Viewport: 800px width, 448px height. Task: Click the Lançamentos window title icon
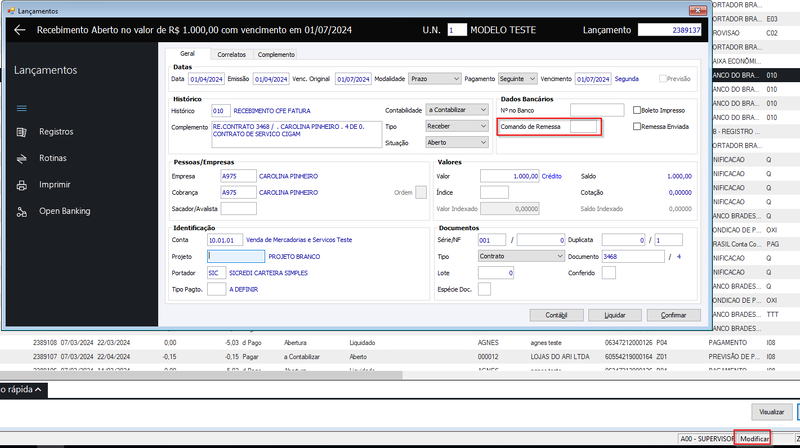[11, 11]
